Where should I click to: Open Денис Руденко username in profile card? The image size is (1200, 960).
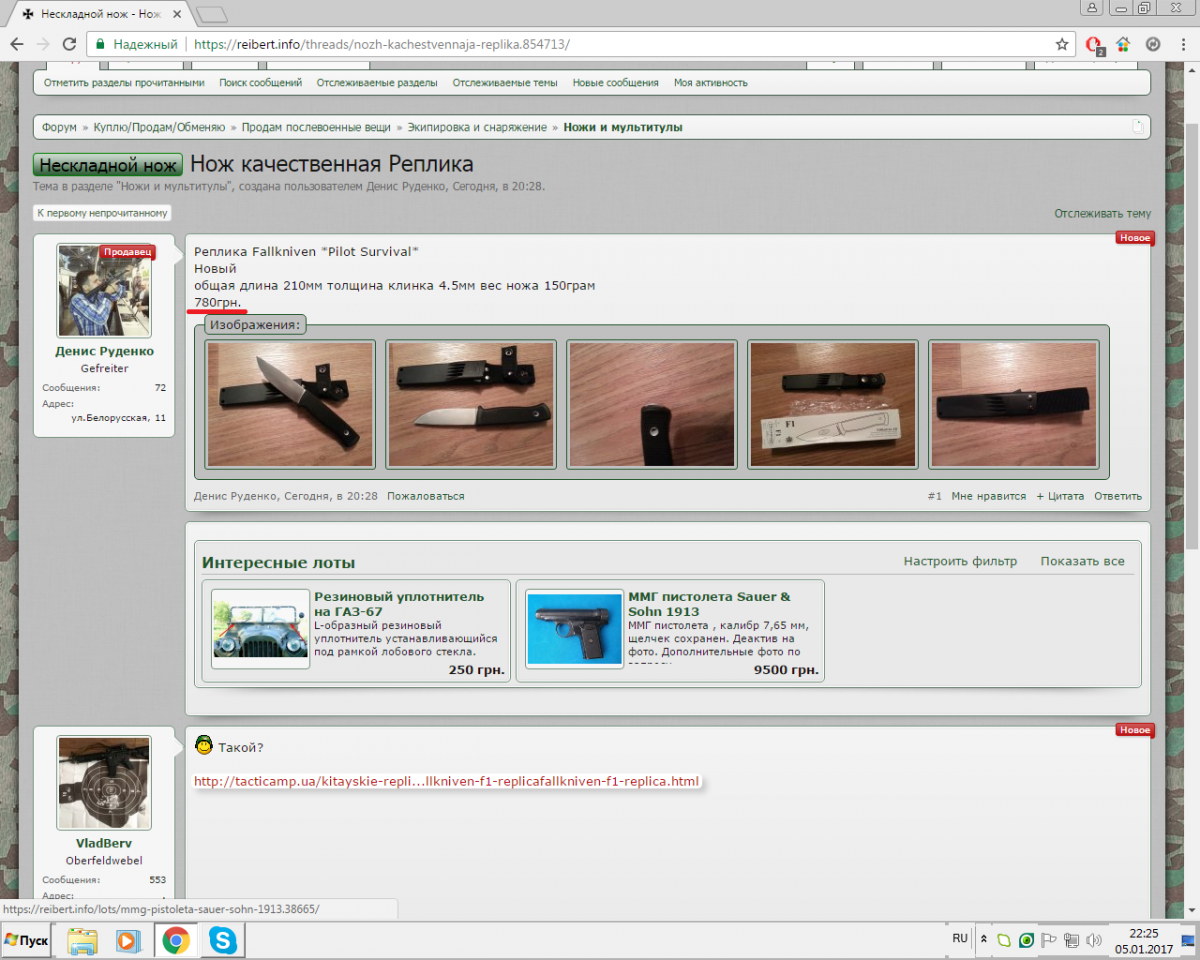104,351
